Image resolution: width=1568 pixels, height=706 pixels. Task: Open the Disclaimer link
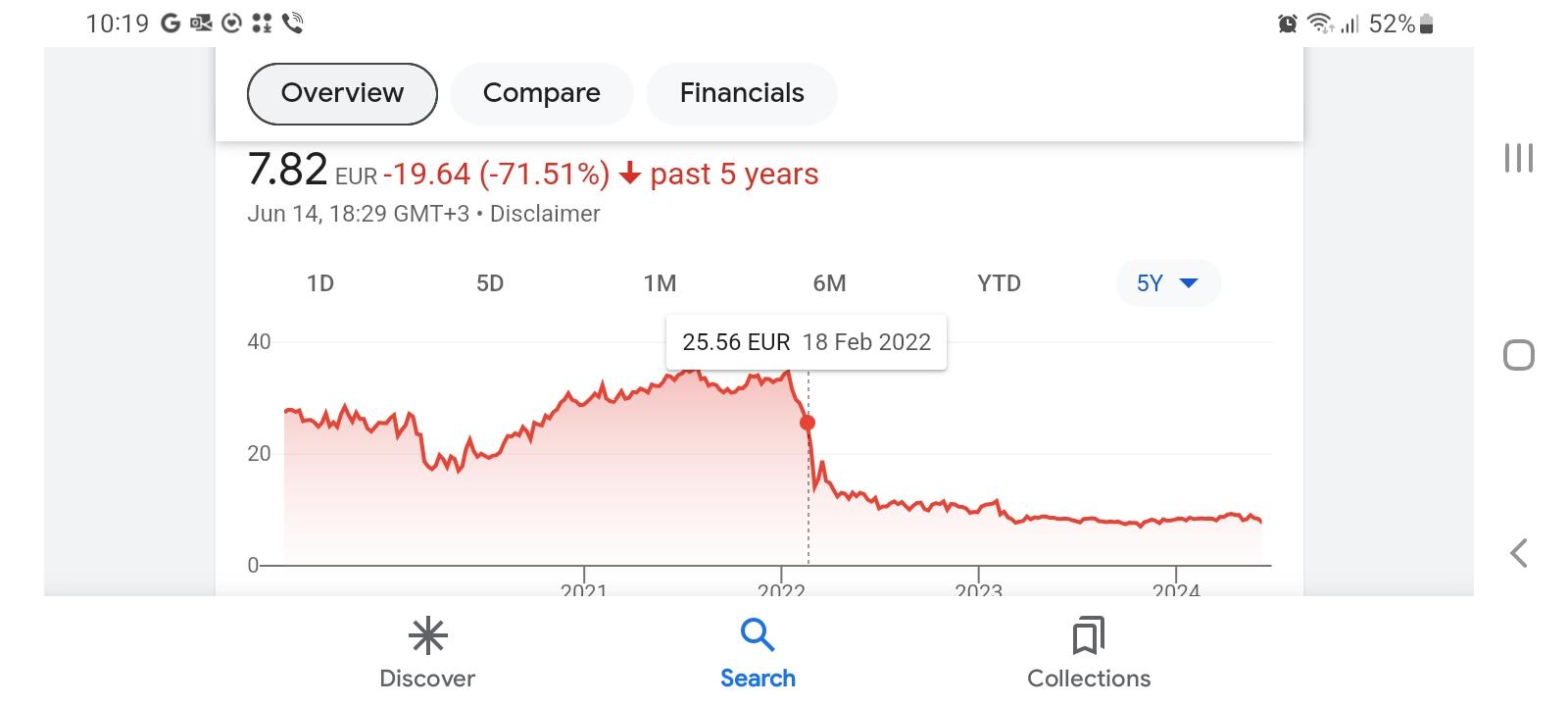click(545, 214)
